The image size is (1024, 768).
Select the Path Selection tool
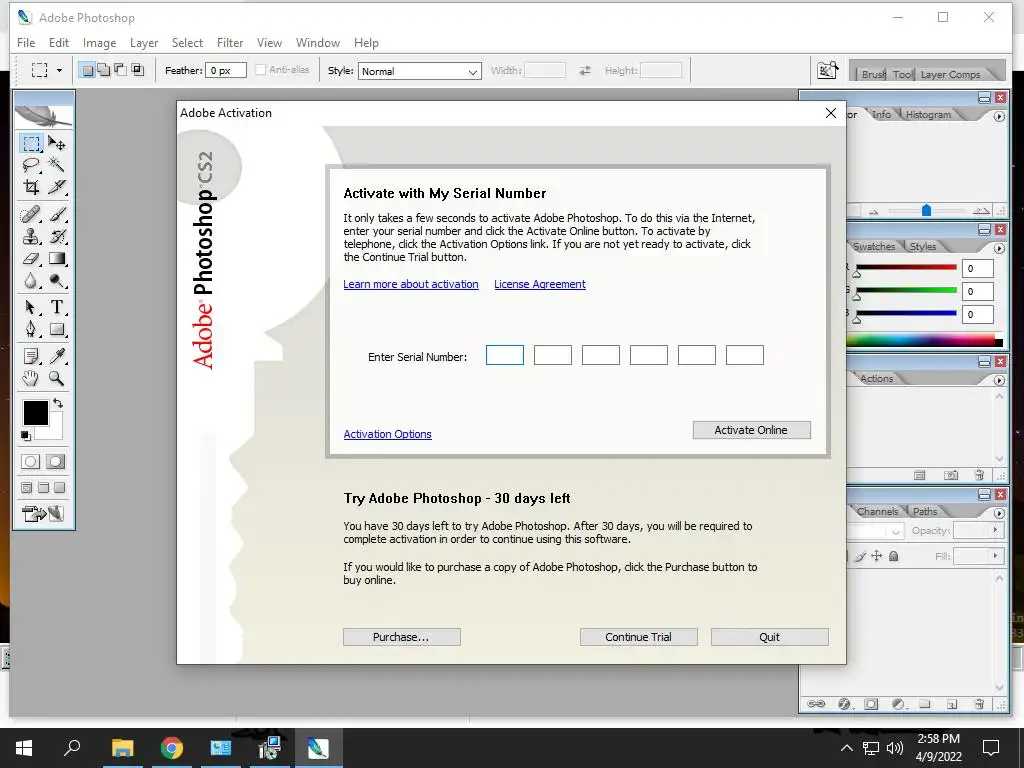tap(31, 307)
